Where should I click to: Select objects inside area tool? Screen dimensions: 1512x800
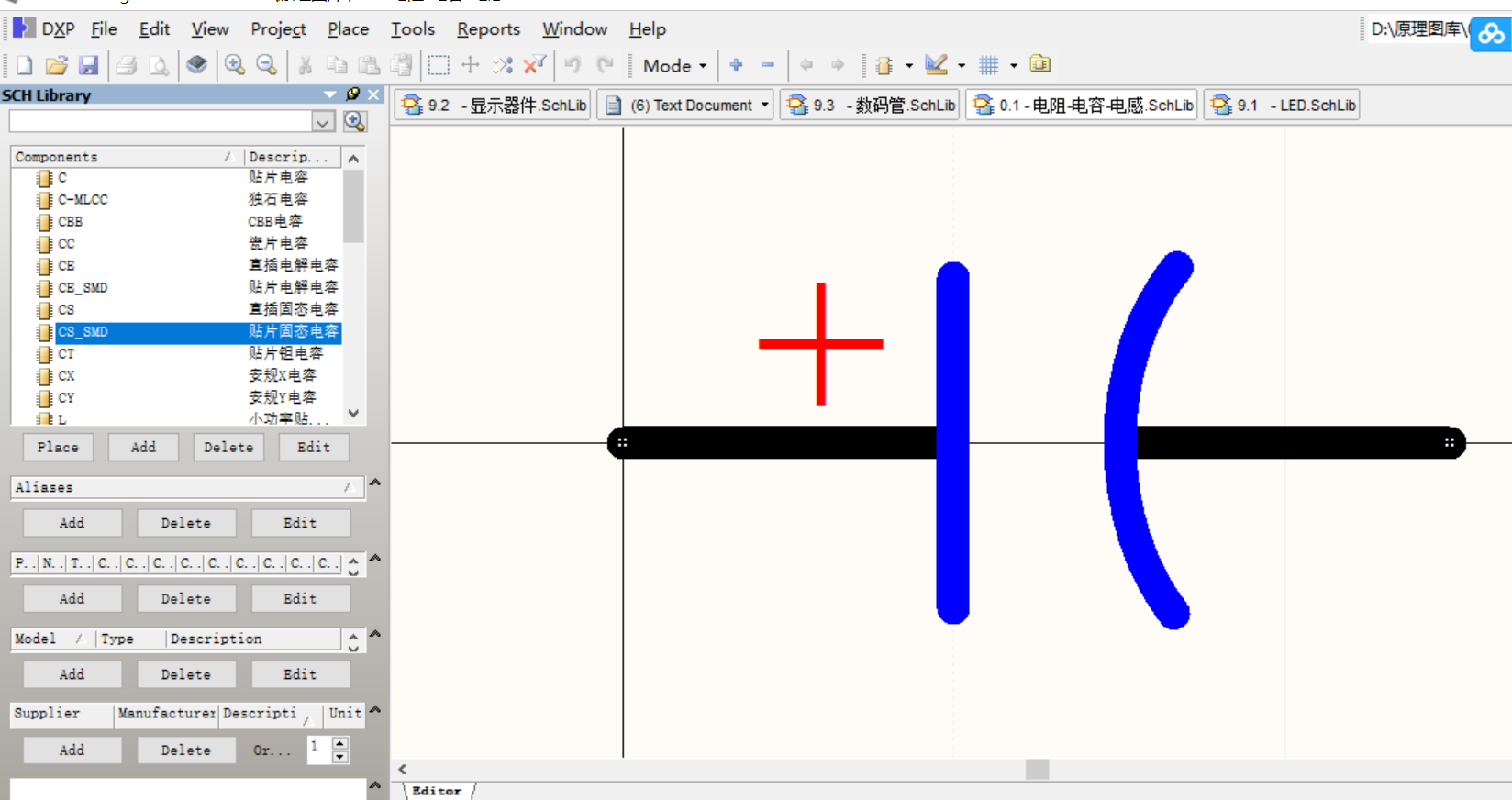pos(439,65)
